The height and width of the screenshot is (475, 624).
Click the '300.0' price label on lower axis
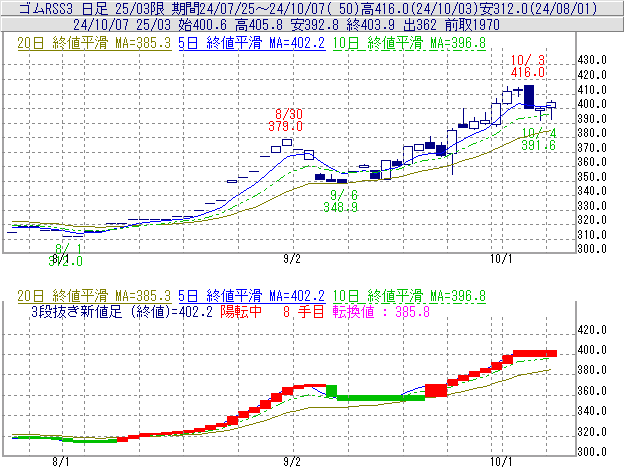592,452
